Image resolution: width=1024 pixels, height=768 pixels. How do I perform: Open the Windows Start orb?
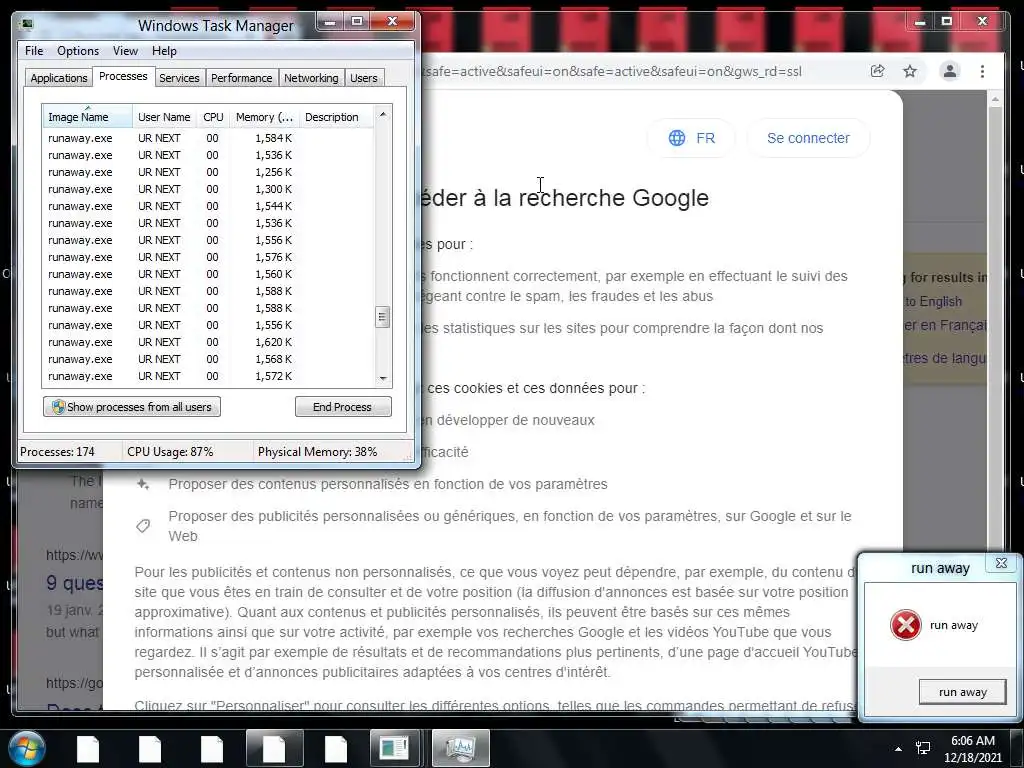pyautogui.click(x=27, y=748)
